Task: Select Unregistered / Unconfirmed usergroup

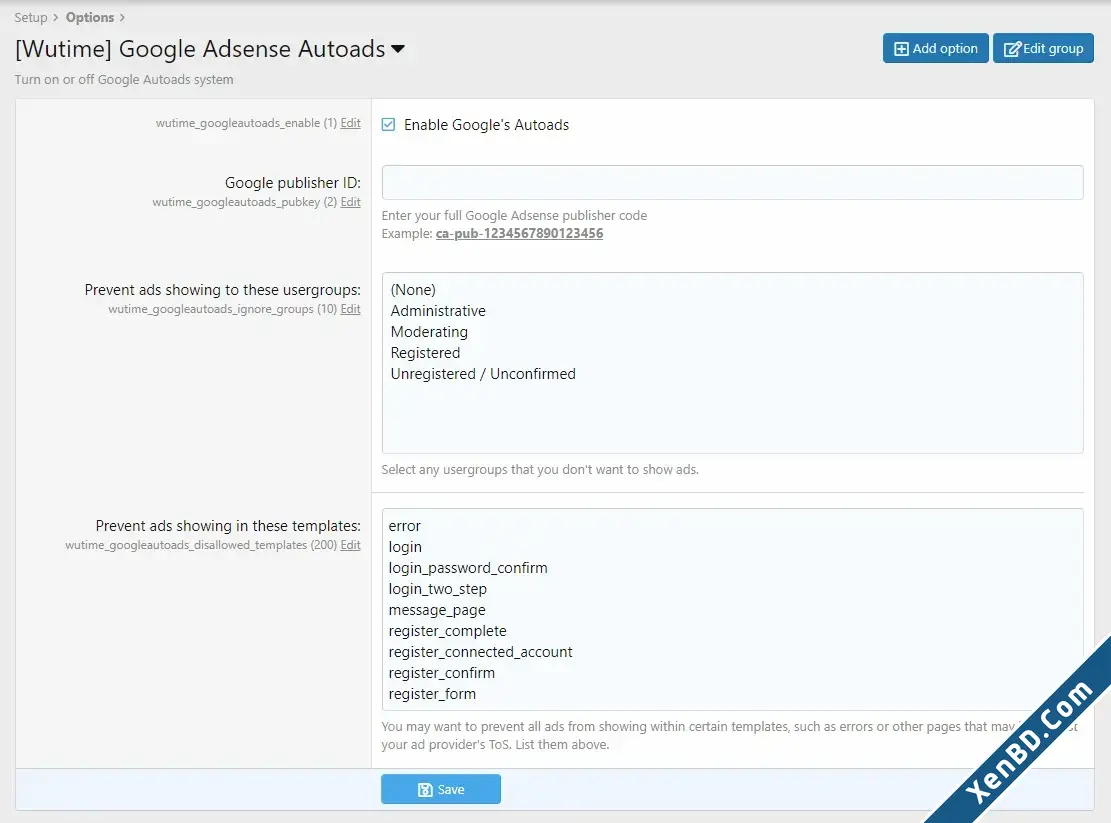Action: coord(483,374)
